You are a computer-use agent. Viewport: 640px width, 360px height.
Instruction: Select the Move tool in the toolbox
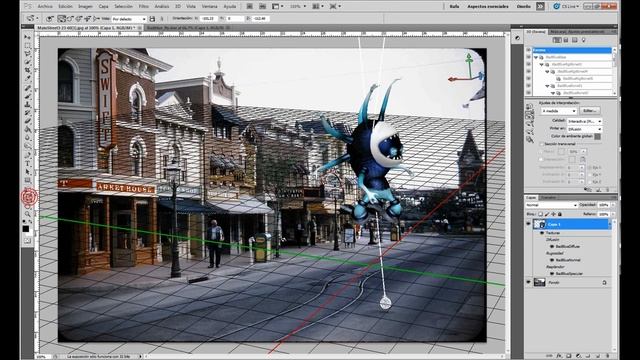point(28,37)
